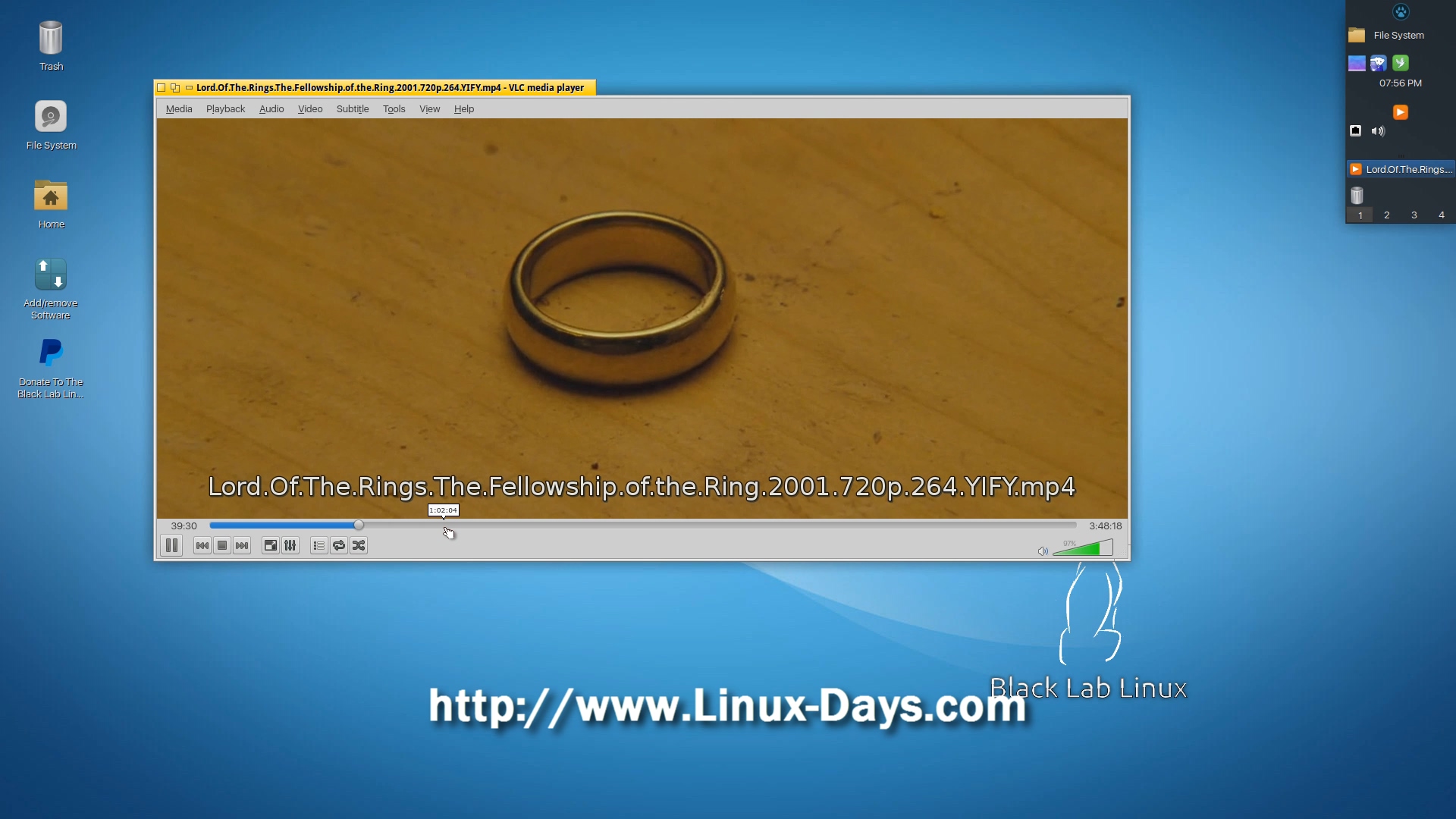Open the panel trash applet
Screen dimensions: 1456x819
click(x=1357, y=196)
